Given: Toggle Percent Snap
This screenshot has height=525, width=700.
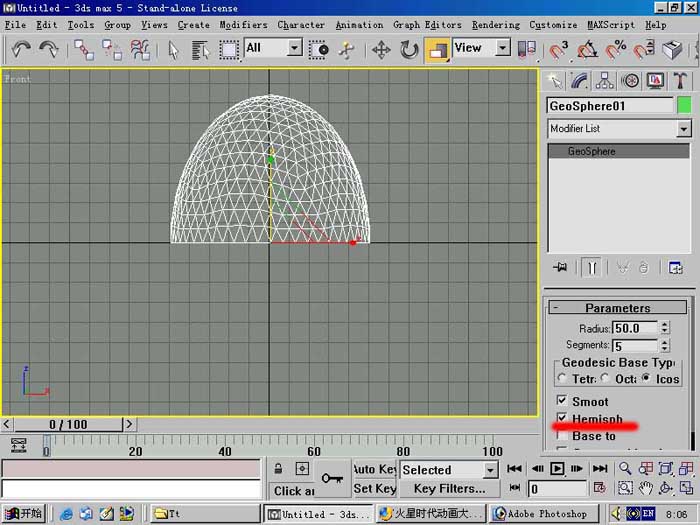Looking at the screenshot, I should [x=616, y=50].
